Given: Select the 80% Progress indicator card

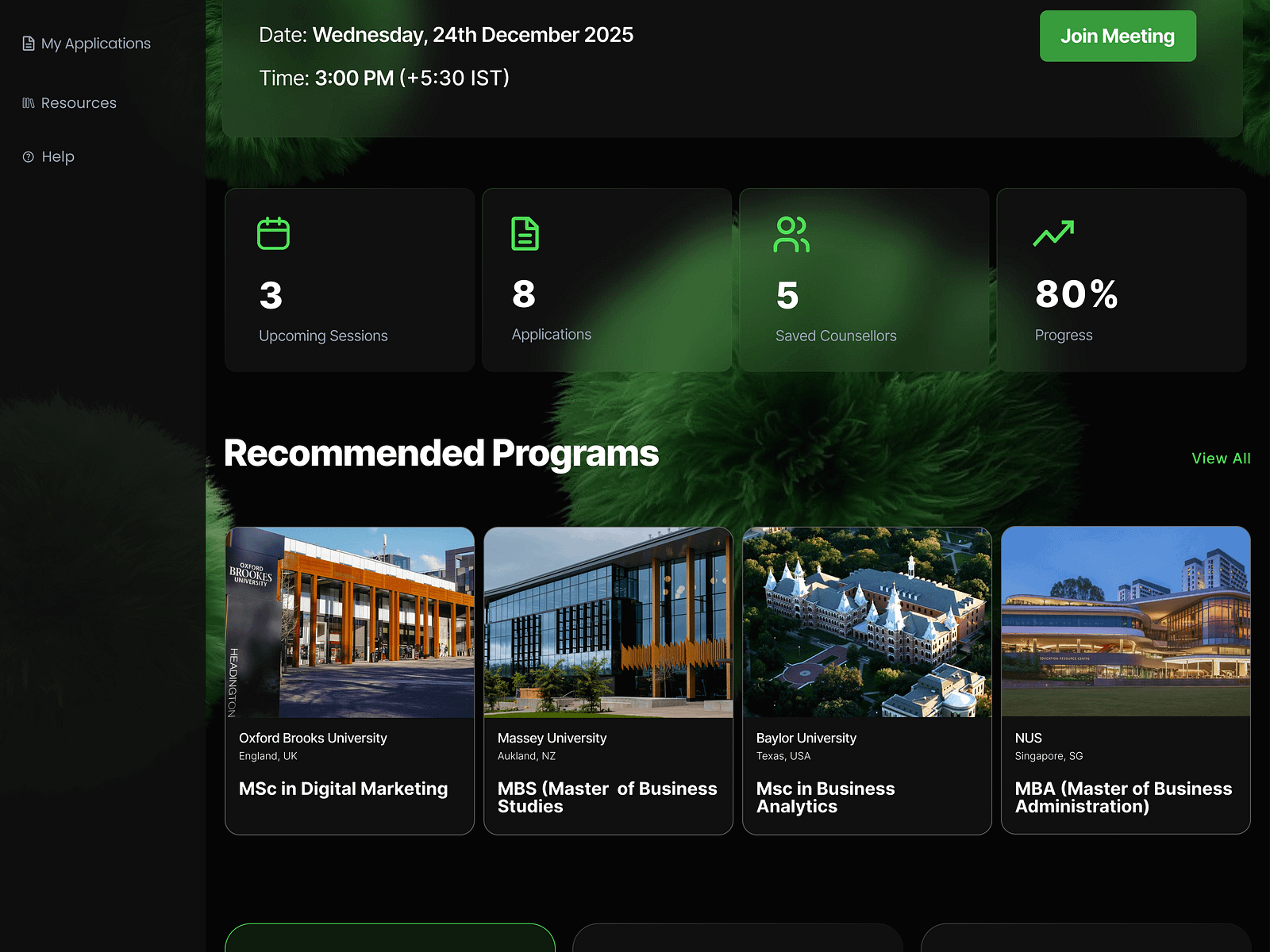Looking at the screenshot, I should 1122,279.
